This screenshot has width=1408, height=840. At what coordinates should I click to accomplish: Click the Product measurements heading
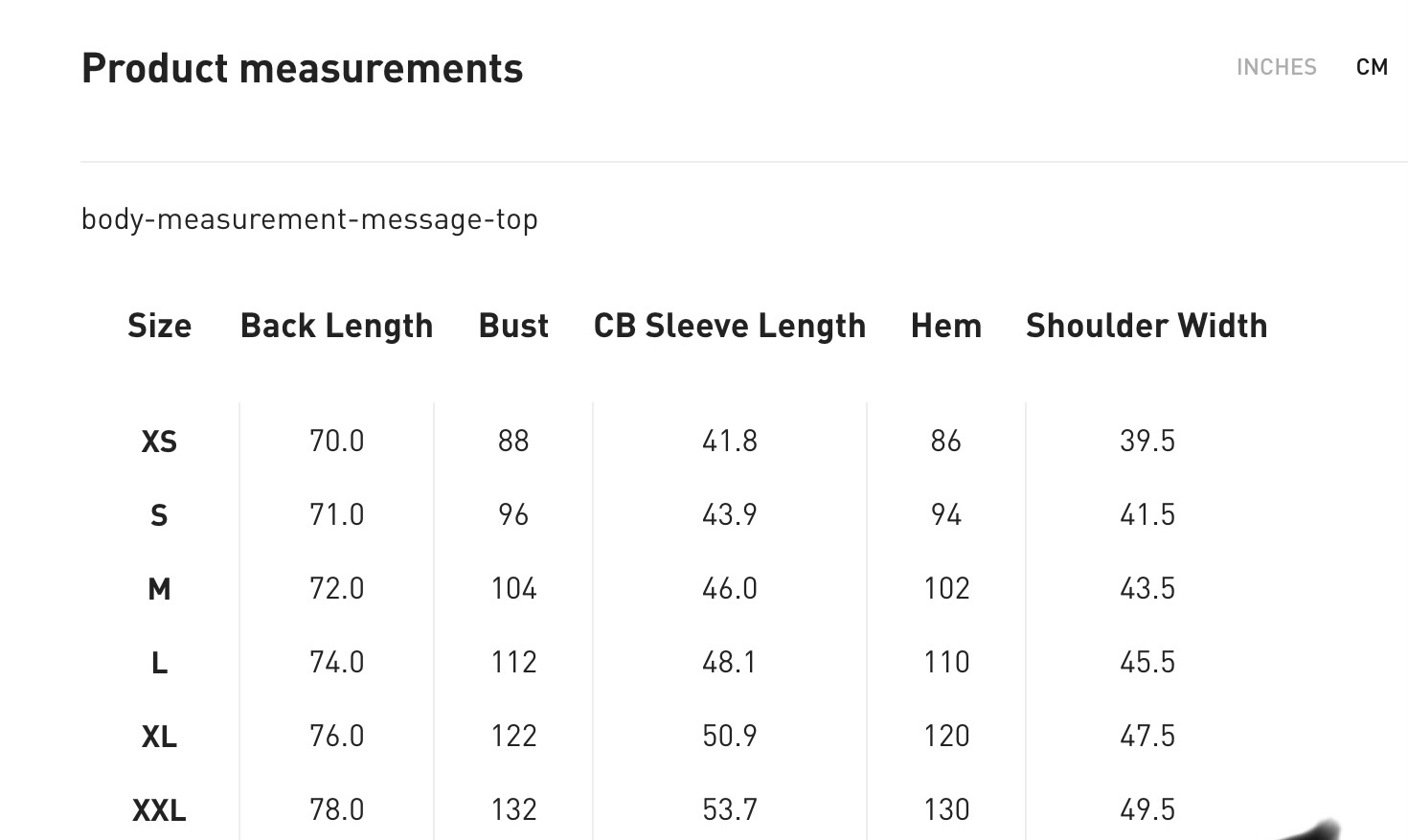click(302, 69)
